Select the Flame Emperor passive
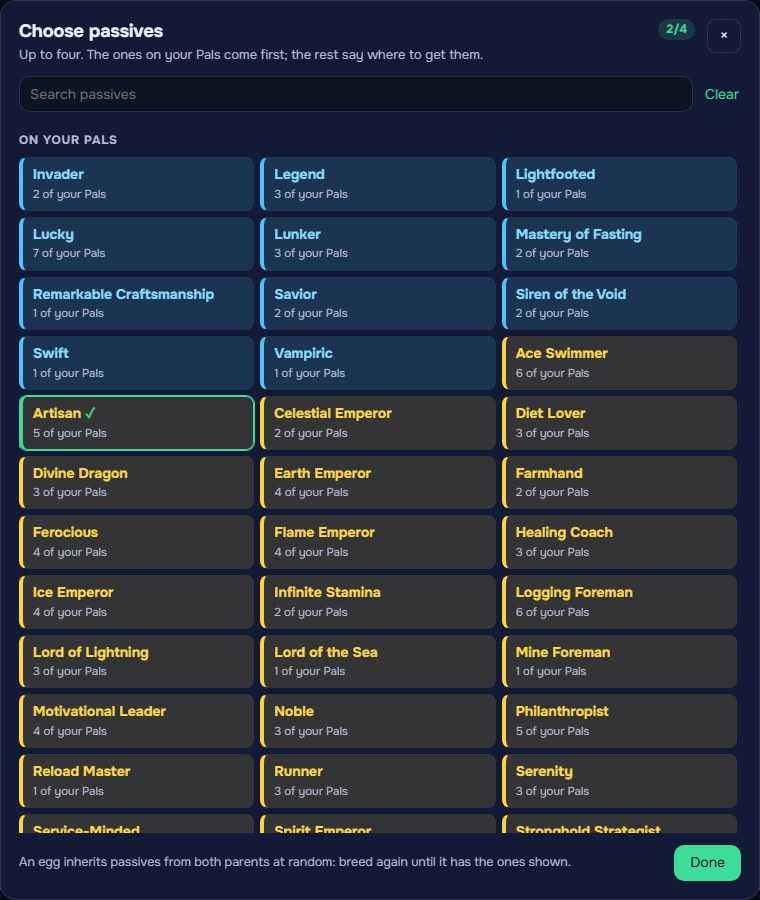Viewport: 760px width, 900px height. [378, 542]
